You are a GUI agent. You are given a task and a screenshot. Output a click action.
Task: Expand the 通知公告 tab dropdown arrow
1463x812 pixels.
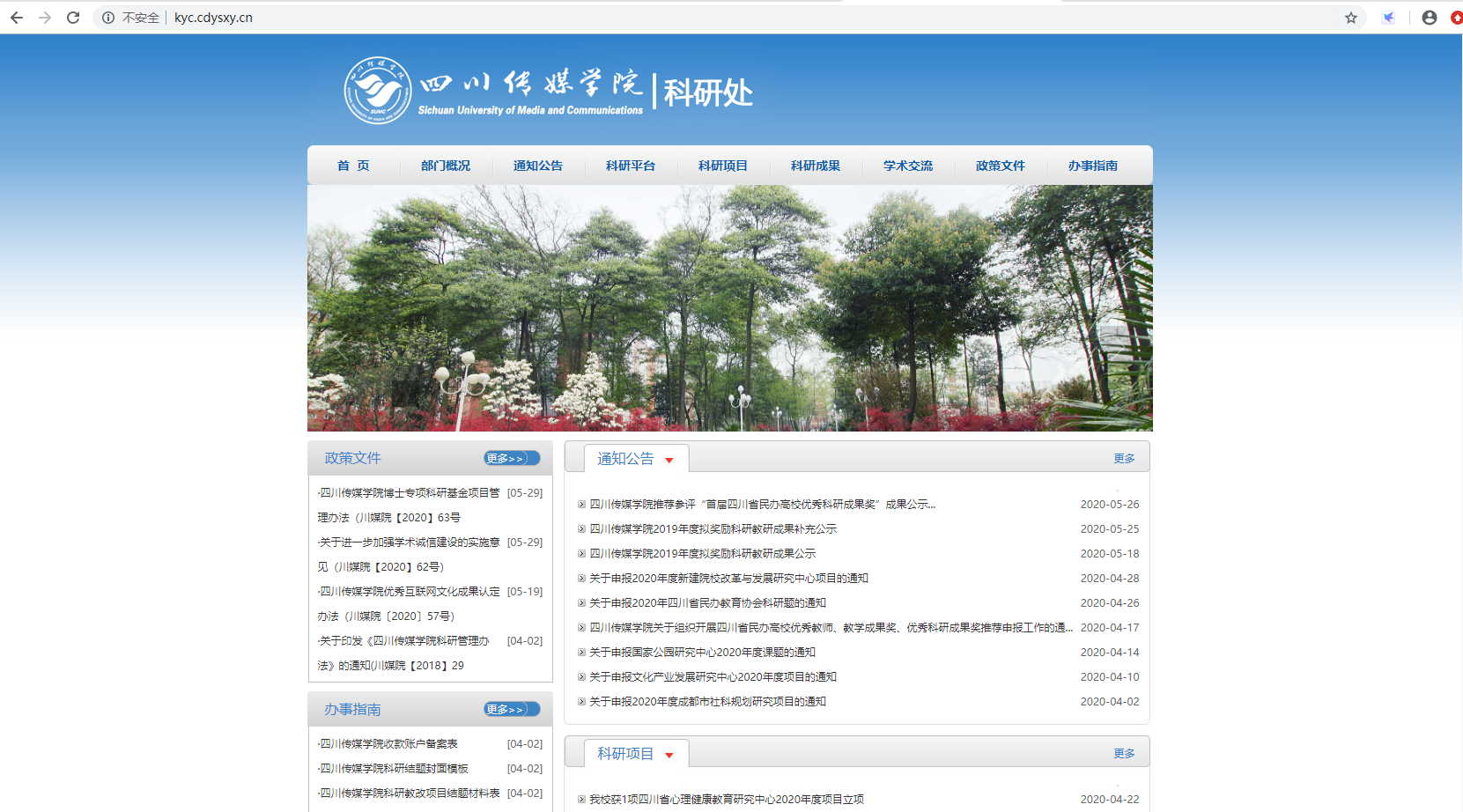pyautogui.click(x=669, y=460)
